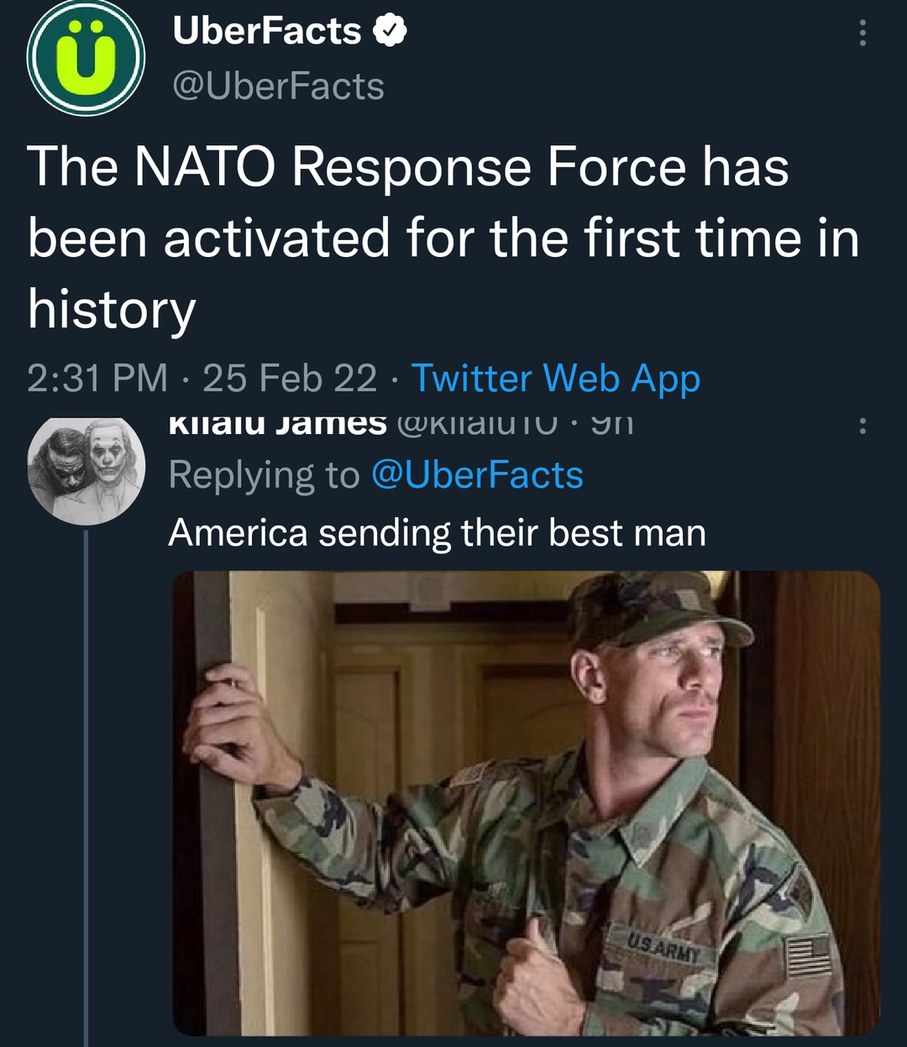The height and width of the screenshot is (1047, 907).
Task: Click the "America sending their best man" reply text
Action: pos(437,532)
